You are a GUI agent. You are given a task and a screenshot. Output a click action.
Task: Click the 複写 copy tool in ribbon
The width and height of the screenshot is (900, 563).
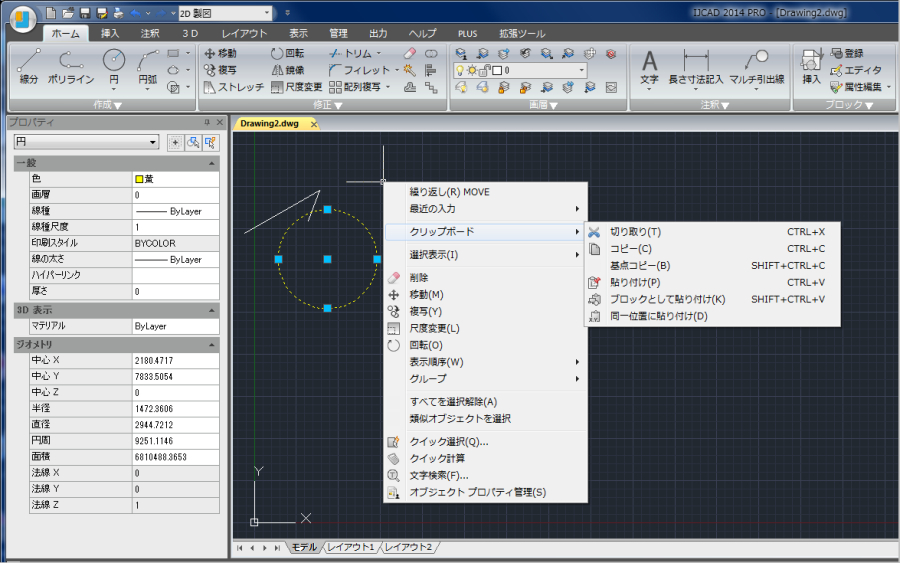[x=220, y=70]
